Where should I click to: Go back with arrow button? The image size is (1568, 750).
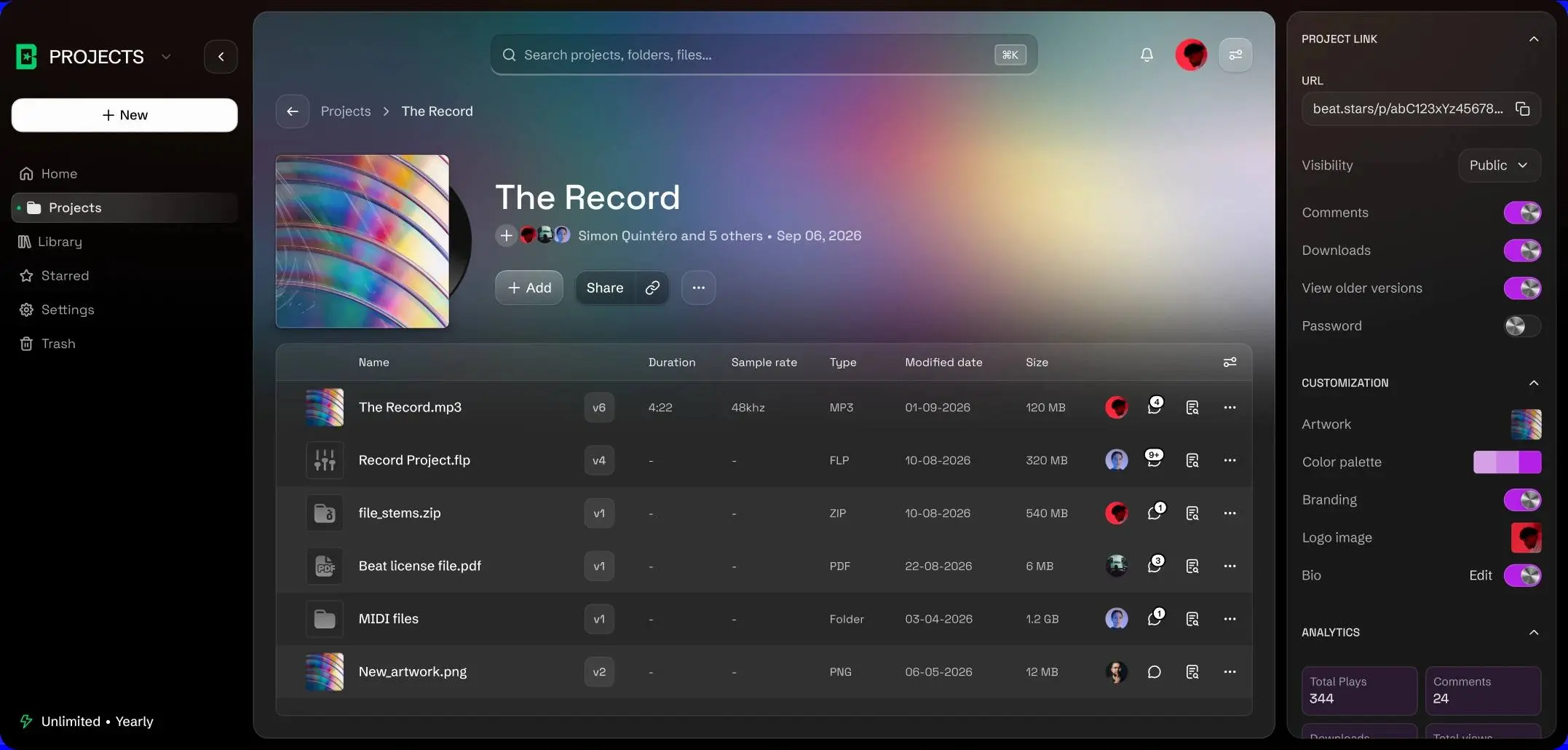tap(293, 111)
